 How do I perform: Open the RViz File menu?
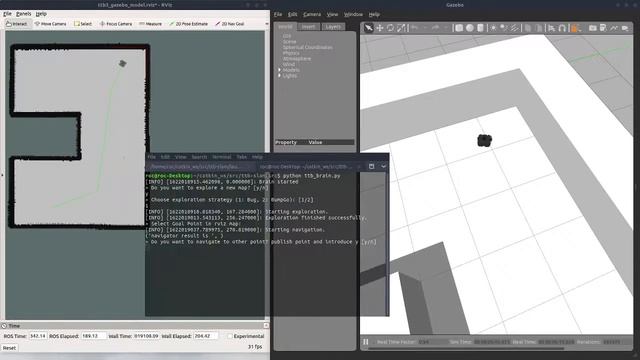7,13
